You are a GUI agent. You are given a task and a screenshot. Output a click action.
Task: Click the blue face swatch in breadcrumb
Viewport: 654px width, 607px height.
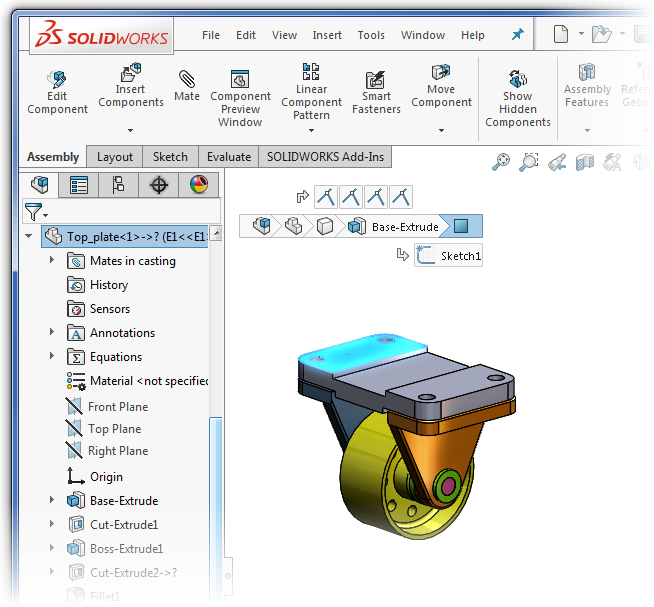click(x=461, y=226)
